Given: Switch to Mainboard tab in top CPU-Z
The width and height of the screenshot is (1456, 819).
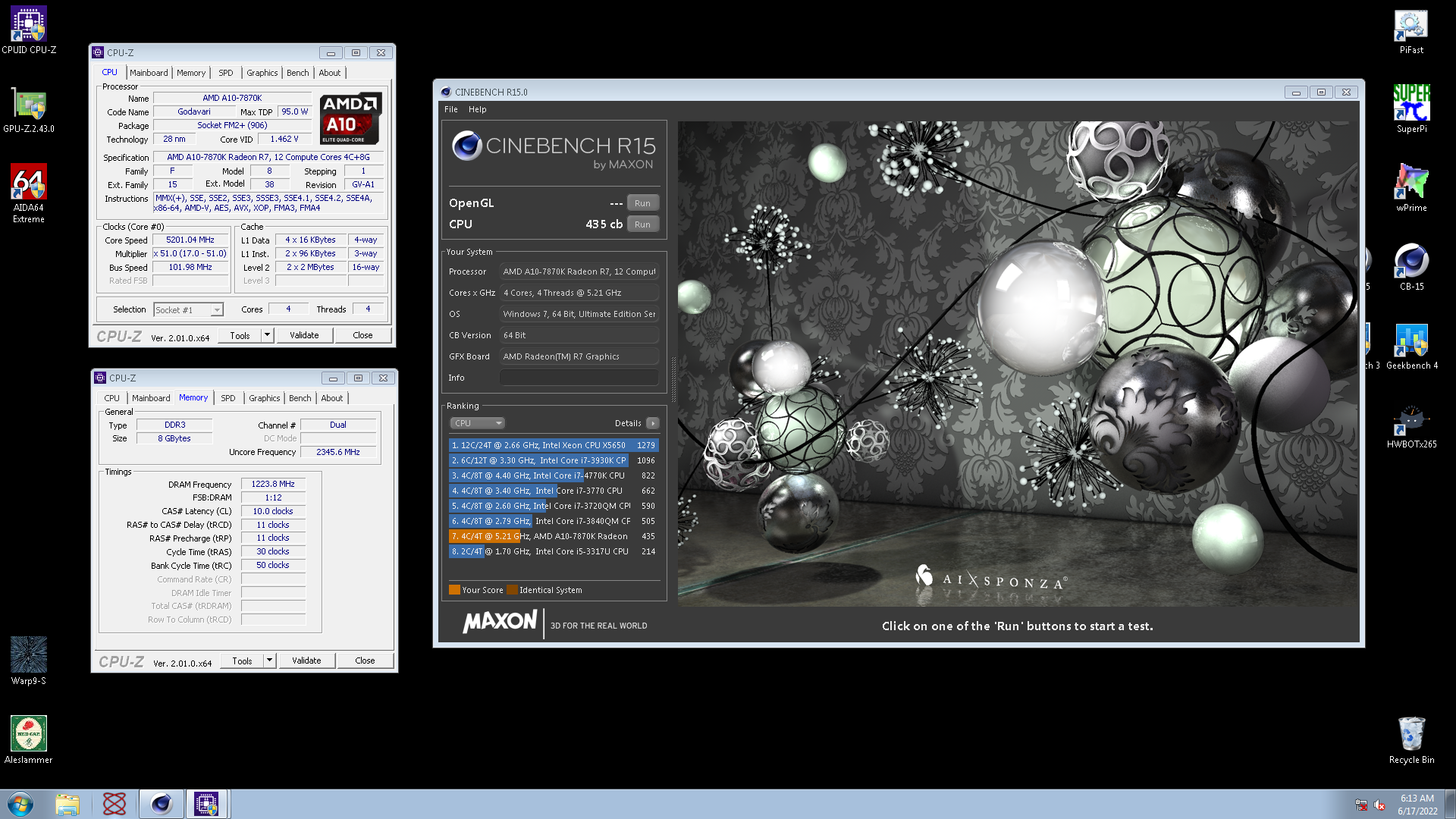Looking at the screenshot, I should (x=149, y=73).
